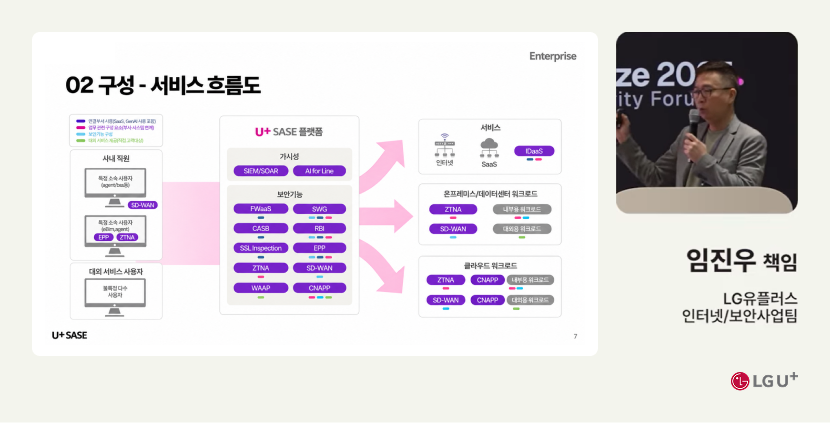Viewport: 830px width, 423px height.
Task: Click the SD-WAN pill under 사내 직원
Action: coord(143,205)
